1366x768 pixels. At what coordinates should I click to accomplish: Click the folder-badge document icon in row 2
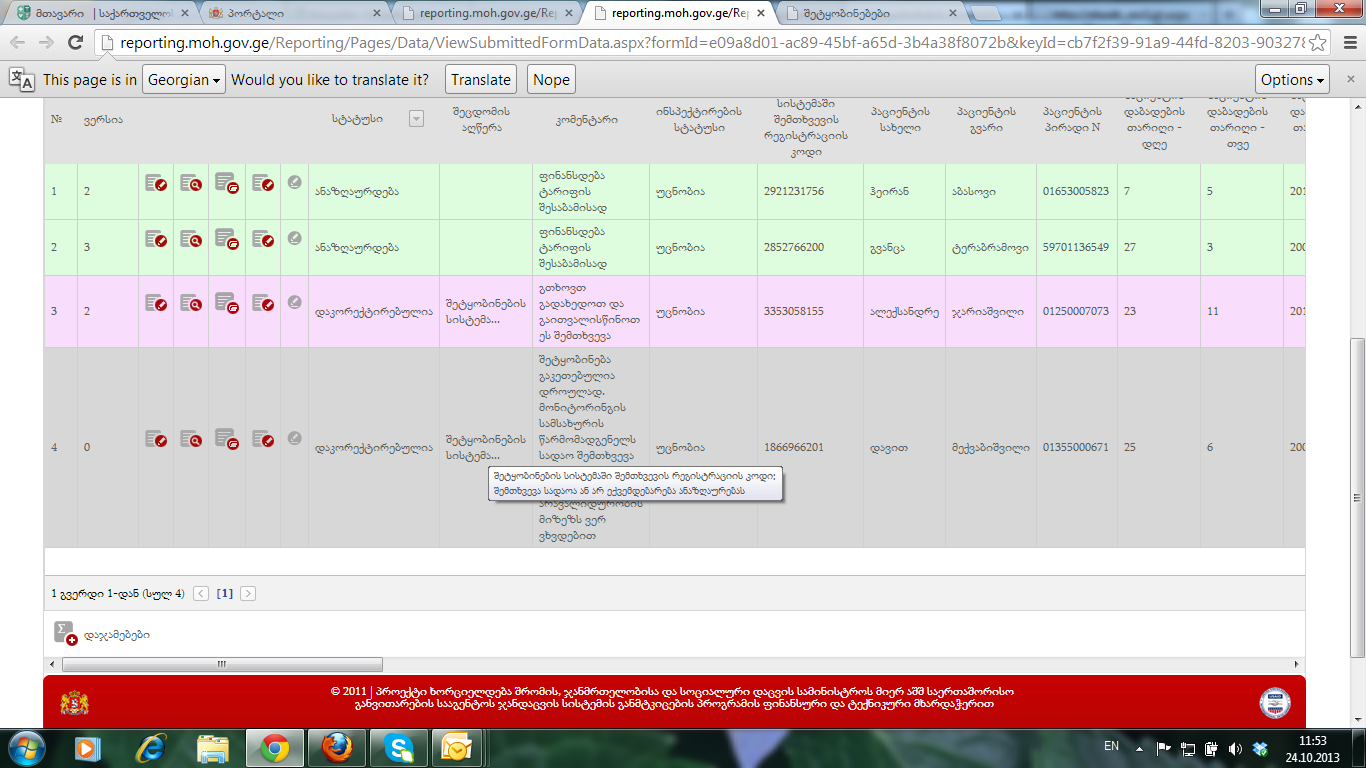coord(227,239)
